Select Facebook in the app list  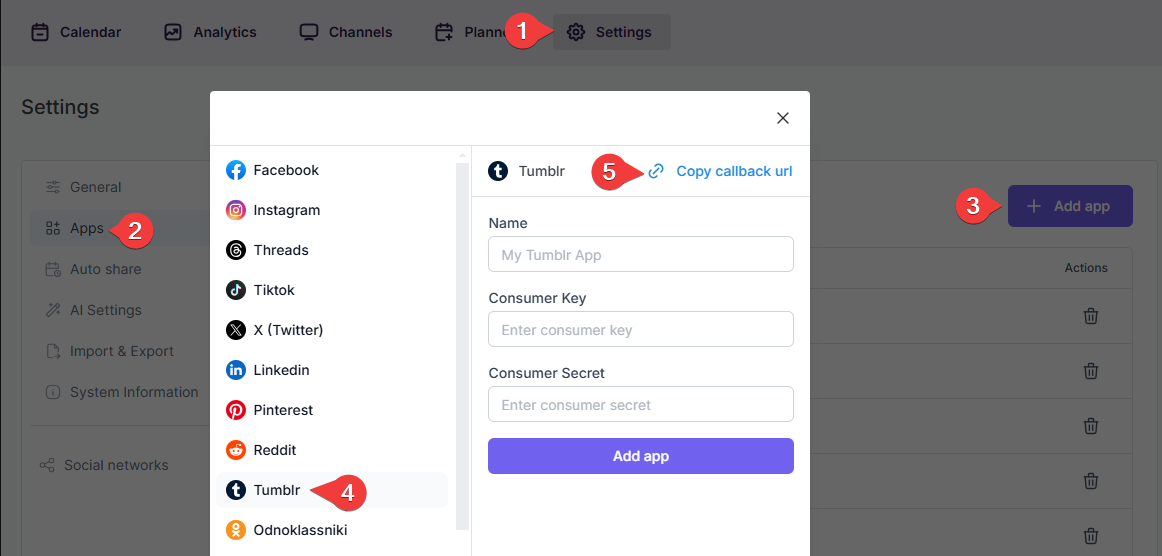(x=332, y=171)
